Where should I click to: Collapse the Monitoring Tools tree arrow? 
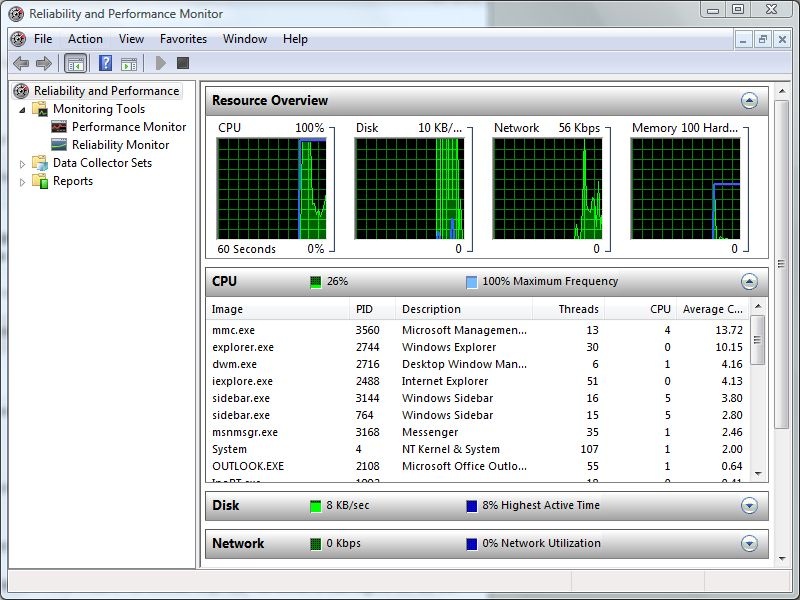pos(22,110)
